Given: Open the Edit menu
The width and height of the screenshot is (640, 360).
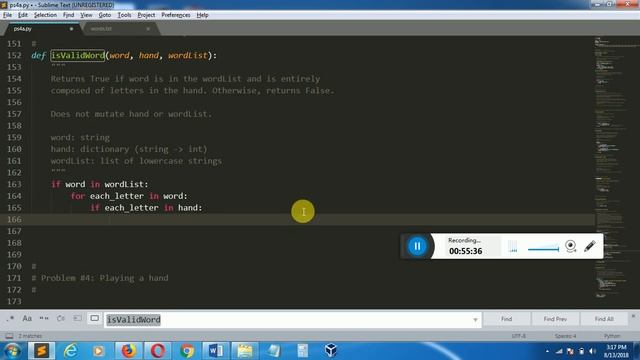Looking at the screenshot, I should [23, 15].
